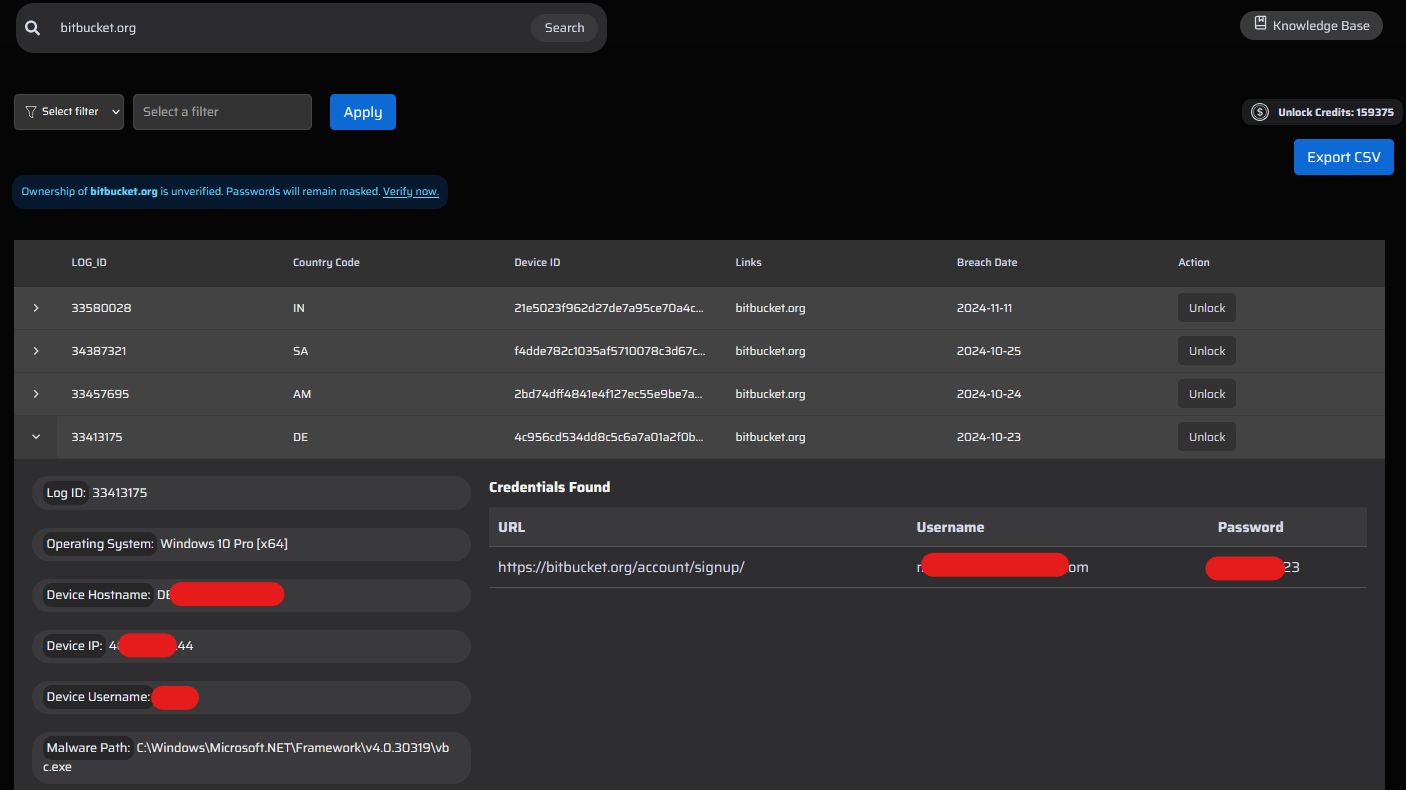This screenshot has height=790, width=1406.
Task: Click device ID starting f4dde782
Action: pos(609,351)
